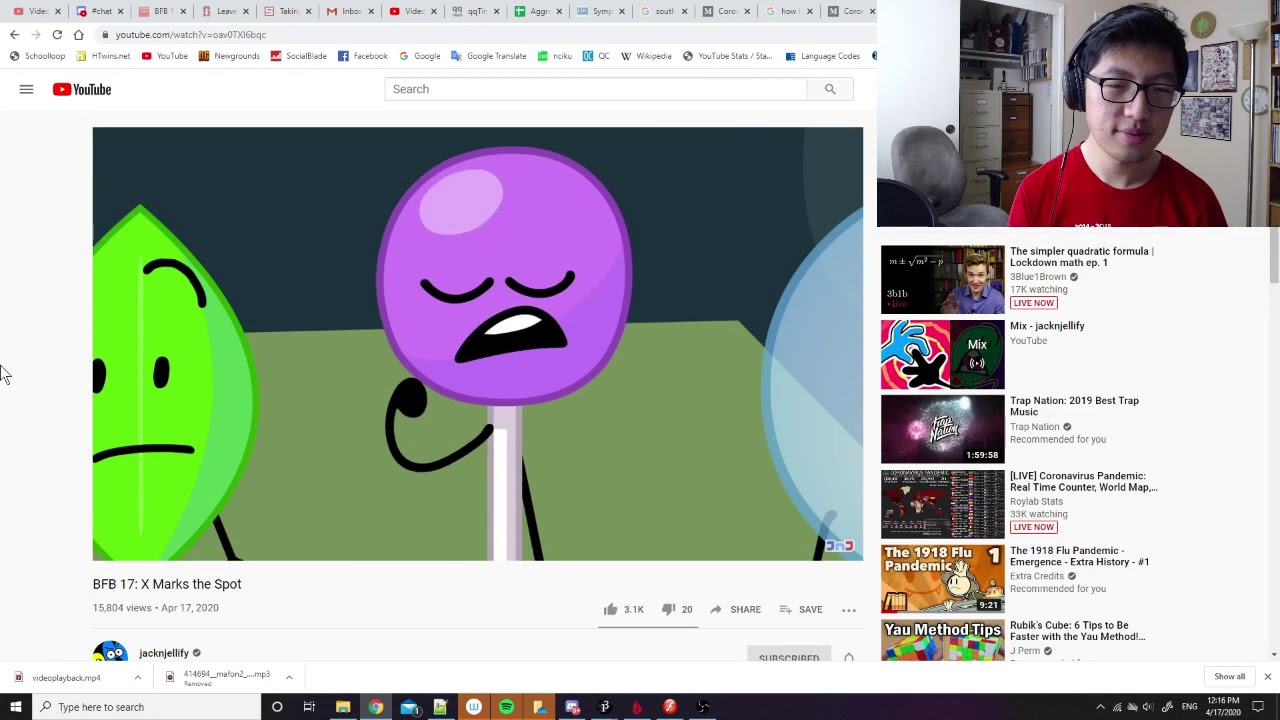Image resolution: width=1280 pixels, height=720 pixels.
Task: Focus the YouTube search box
Action: [596, 89]
